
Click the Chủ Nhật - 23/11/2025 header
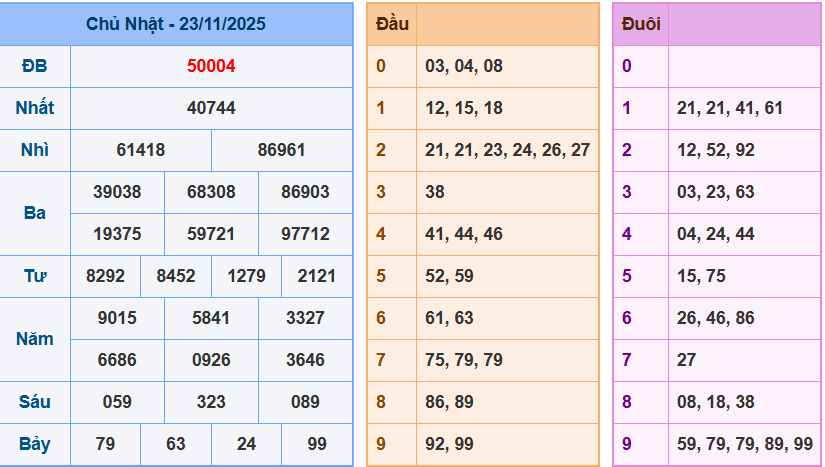click(176, 24)
